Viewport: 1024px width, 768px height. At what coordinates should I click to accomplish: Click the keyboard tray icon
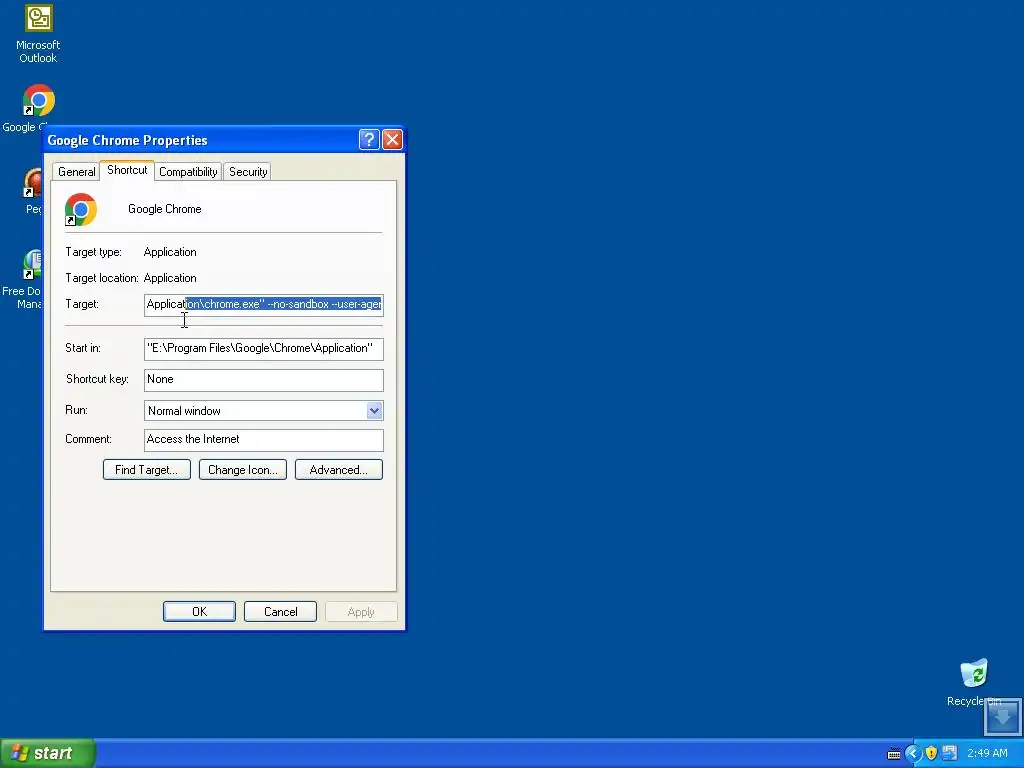click(x=893, y=754)
